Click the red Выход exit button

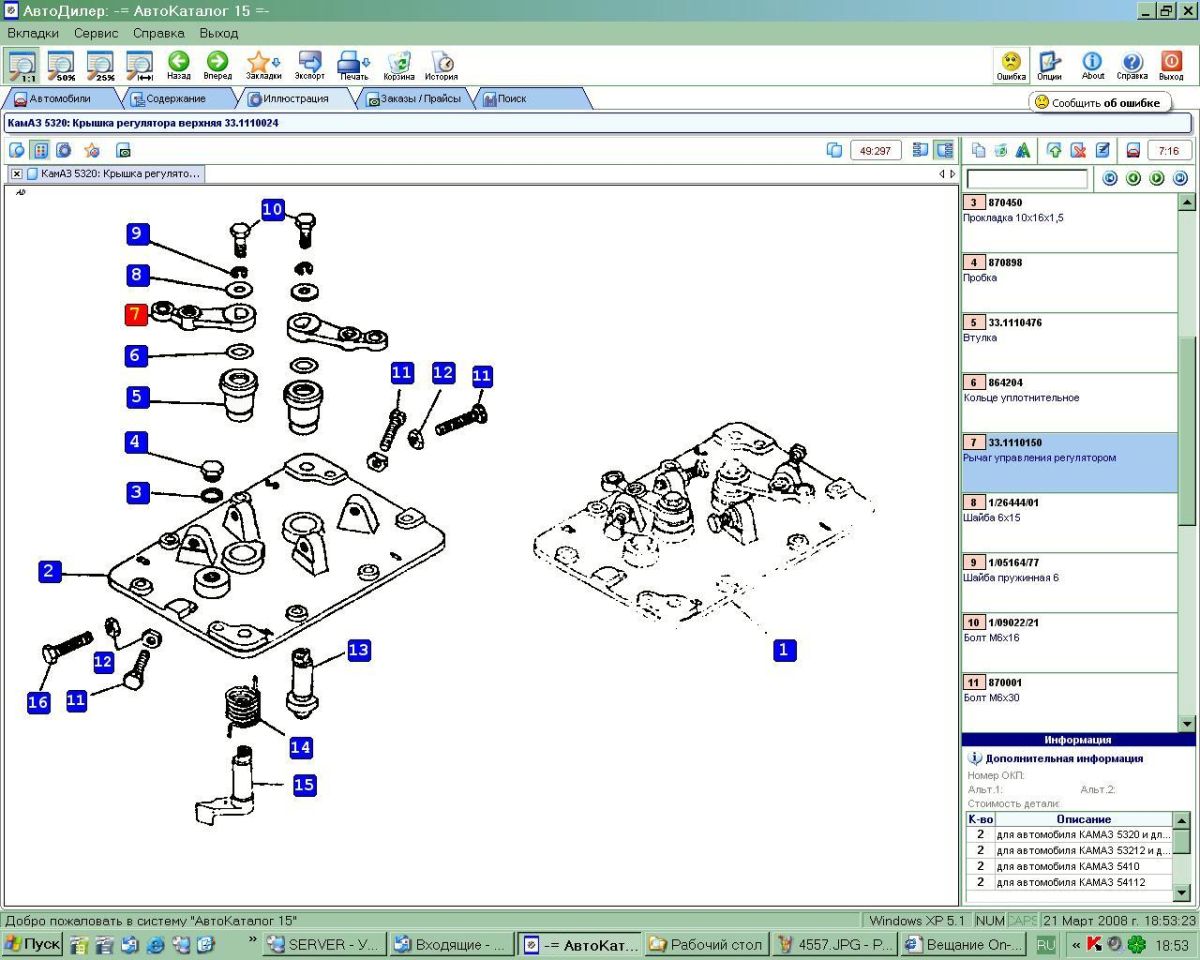tap(1171, 65)
